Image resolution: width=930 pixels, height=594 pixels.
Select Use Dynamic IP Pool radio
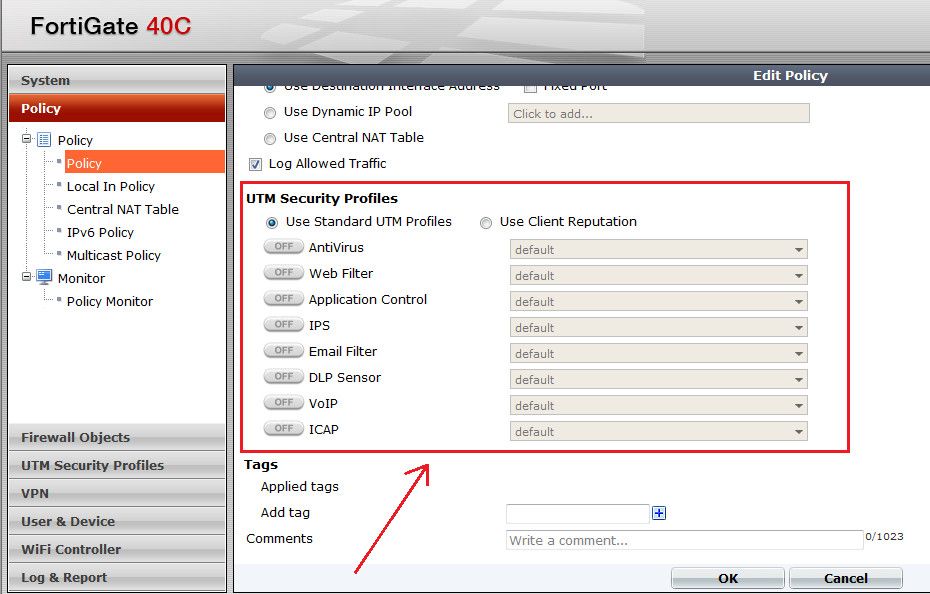click(270, 113)
